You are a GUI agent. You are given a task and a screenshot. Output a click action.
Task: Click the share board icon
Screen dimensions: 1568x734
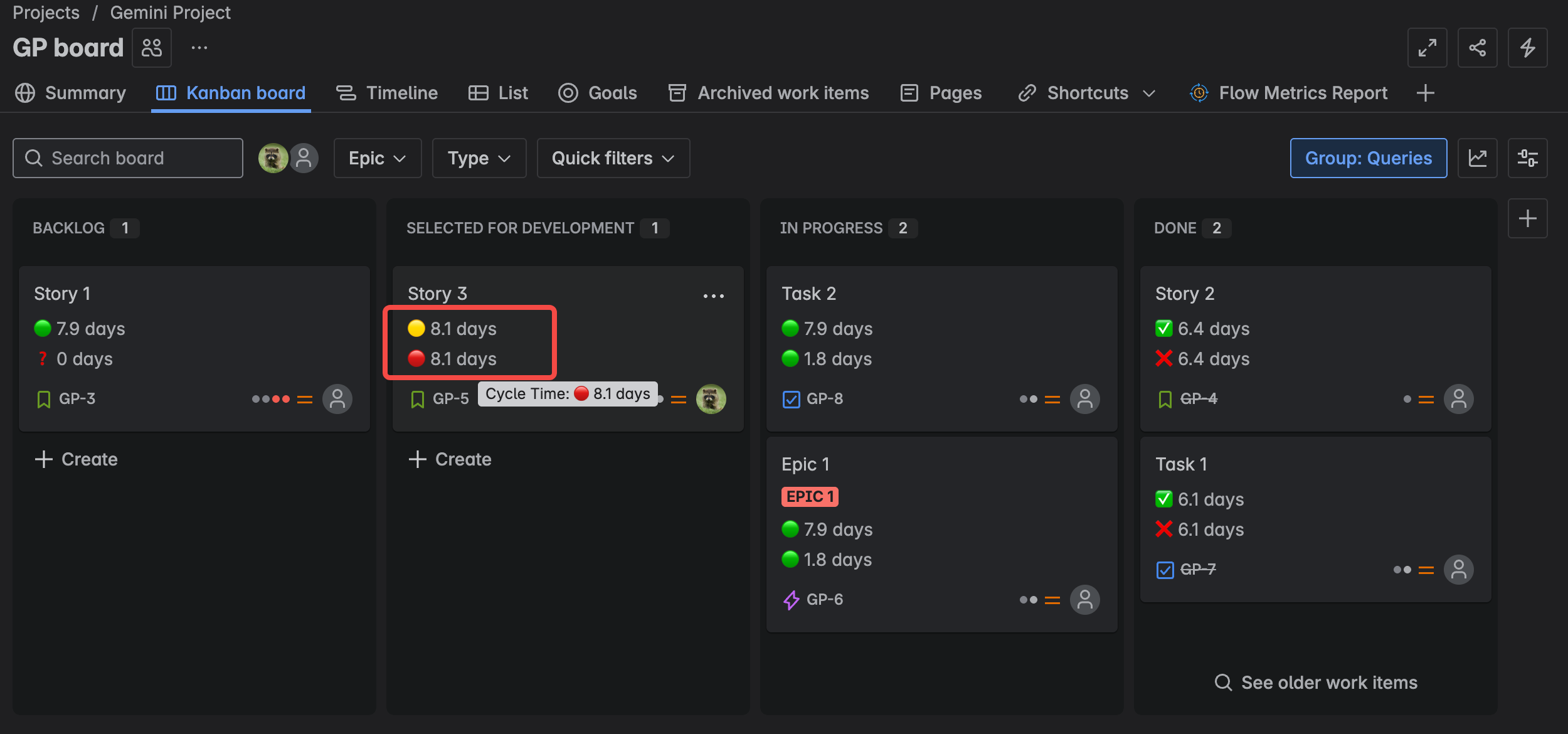[1478, 47]
